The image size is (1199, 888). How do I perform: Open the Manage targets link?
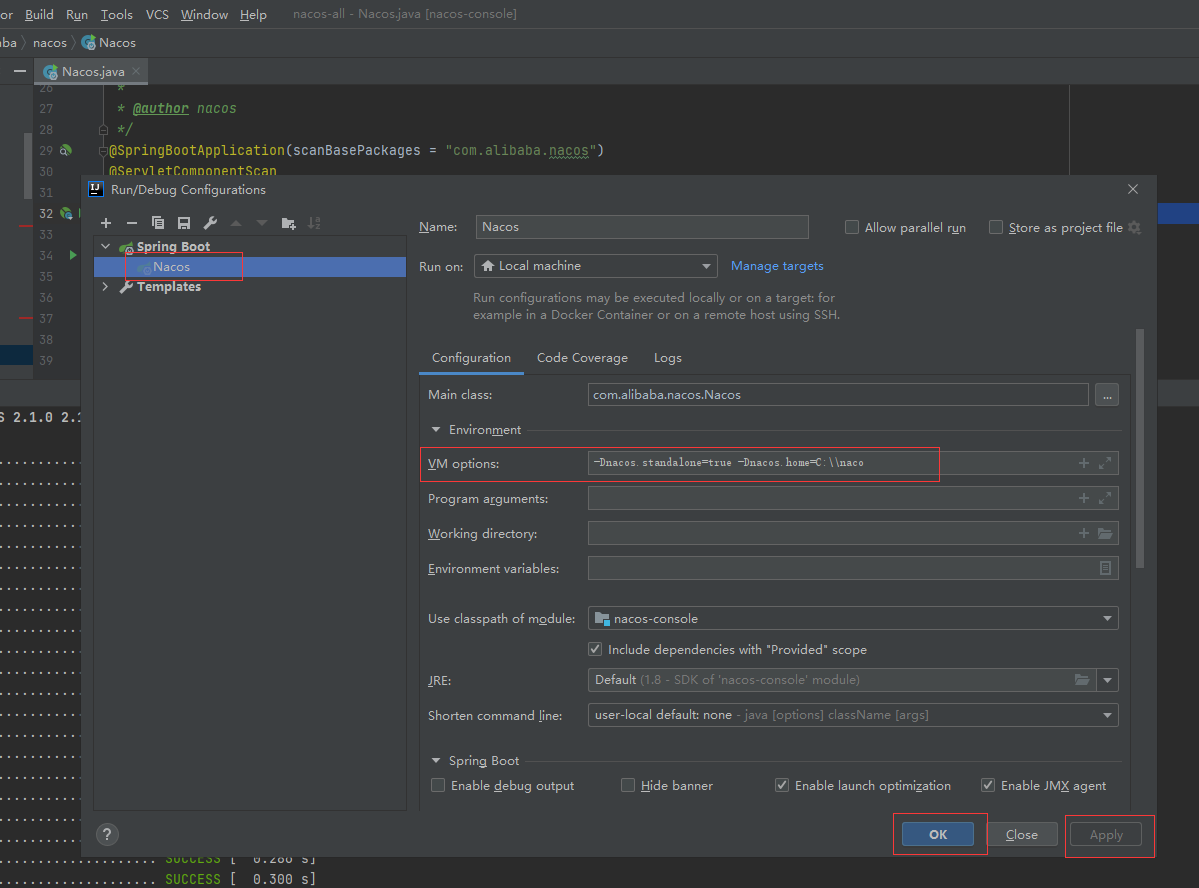coord(777,266)
